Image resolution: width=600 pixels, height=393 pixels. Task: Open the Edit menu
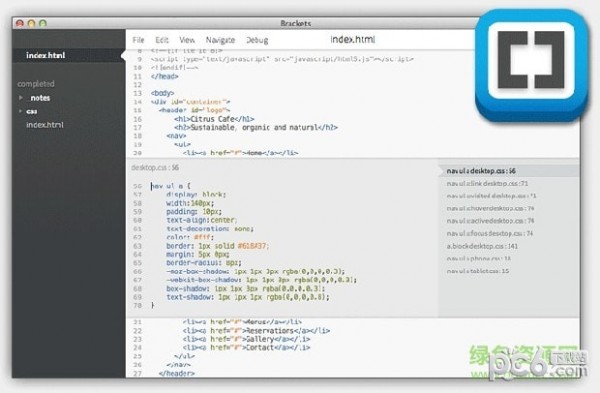162,40
